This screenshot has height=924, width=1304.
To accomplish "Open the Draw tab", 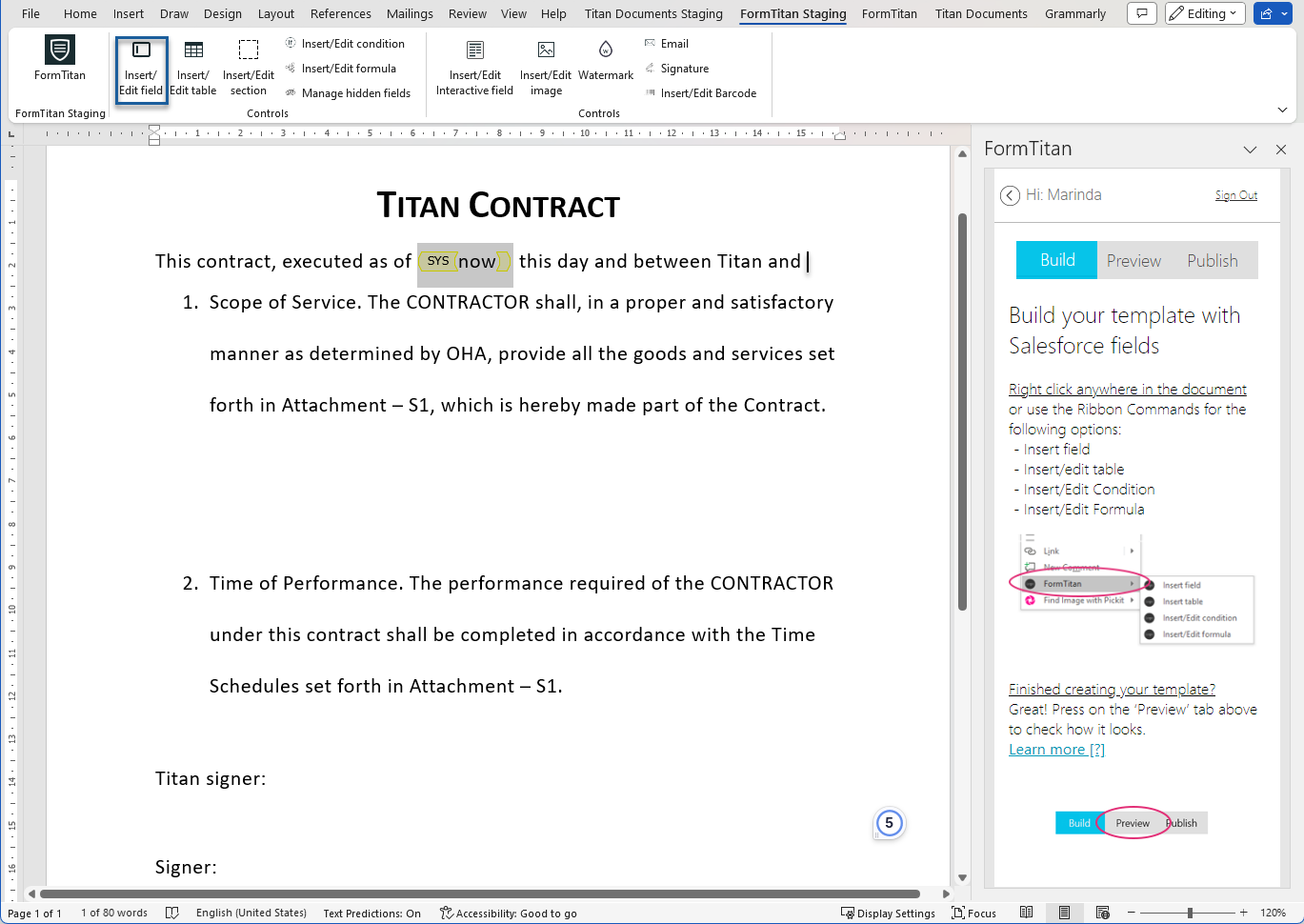I will 174,13.
